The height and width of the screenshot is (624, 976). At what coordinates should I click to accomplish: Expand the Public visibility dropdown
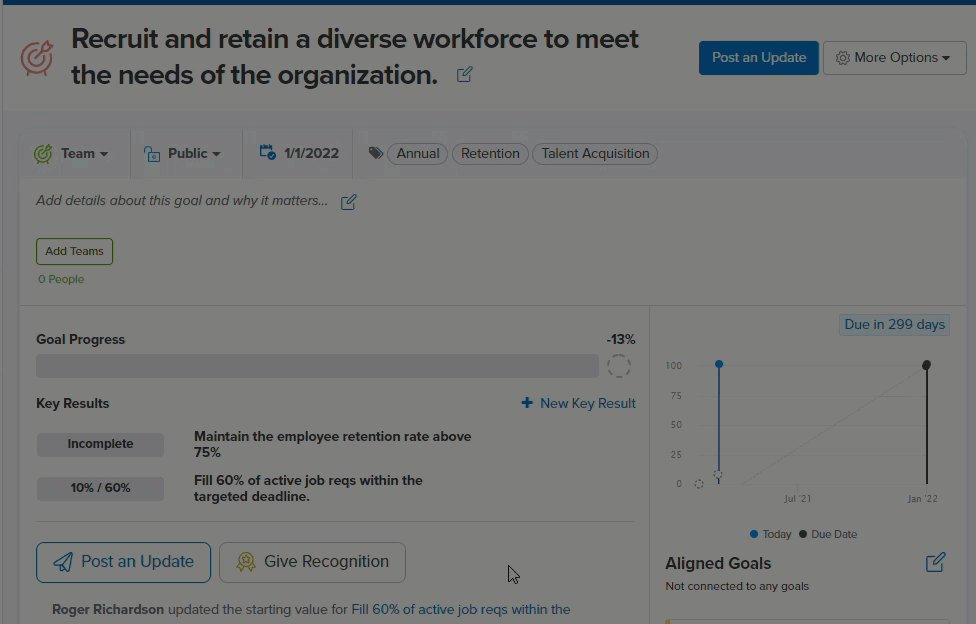tap(182, 153)
